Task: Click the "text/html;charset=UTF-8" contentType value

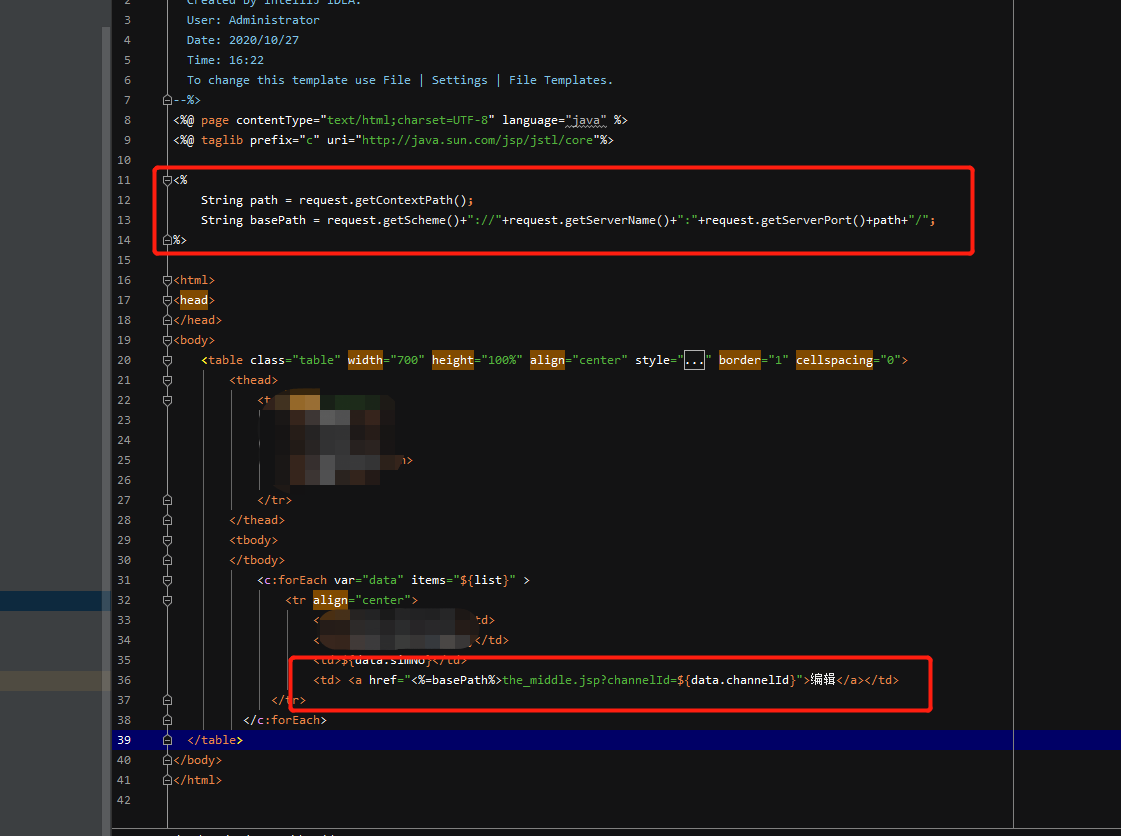Action: 408,120
